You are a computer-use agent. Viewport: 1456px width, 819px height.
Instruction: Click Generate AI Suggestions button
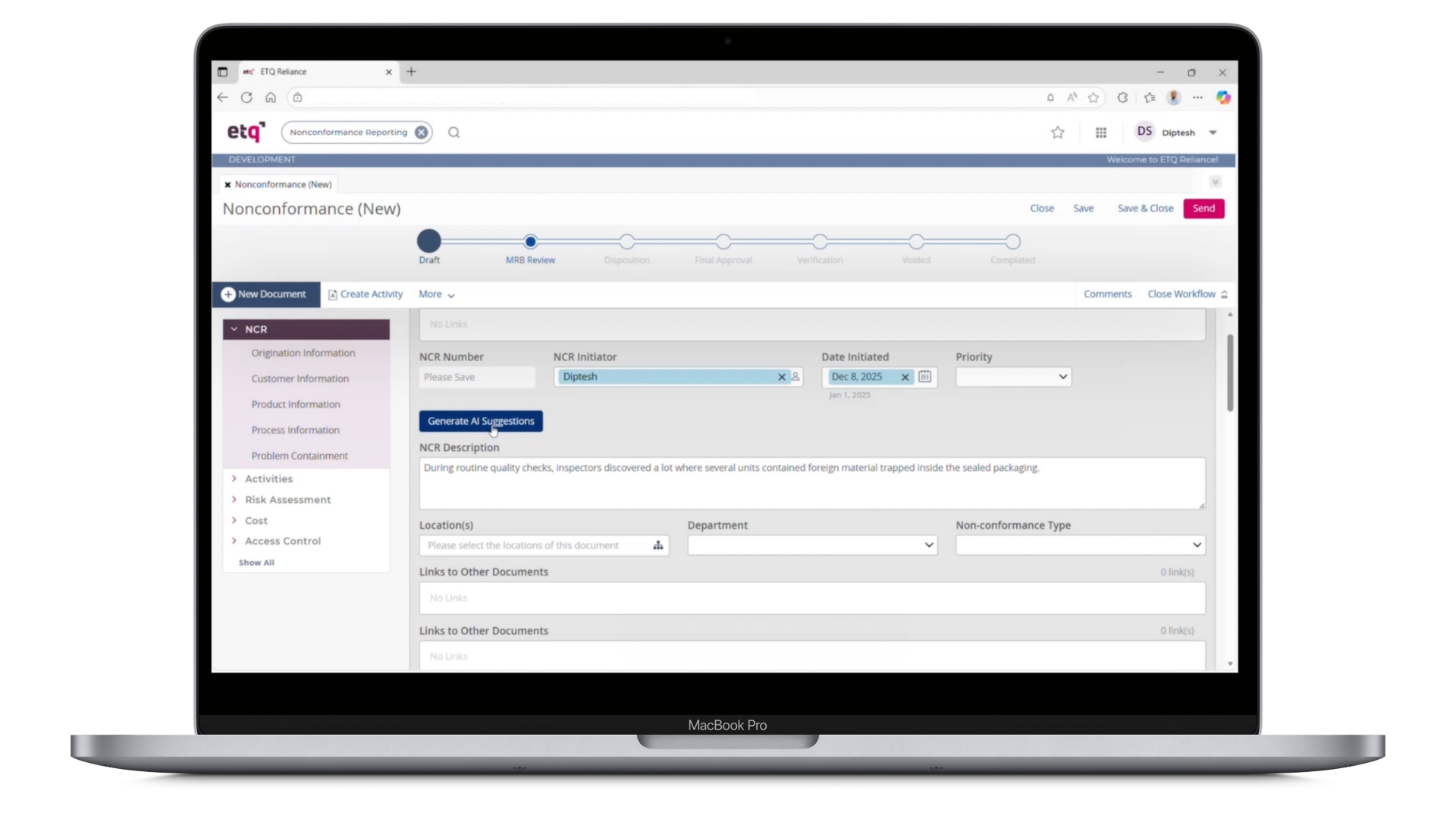click(x=480, y=421)
